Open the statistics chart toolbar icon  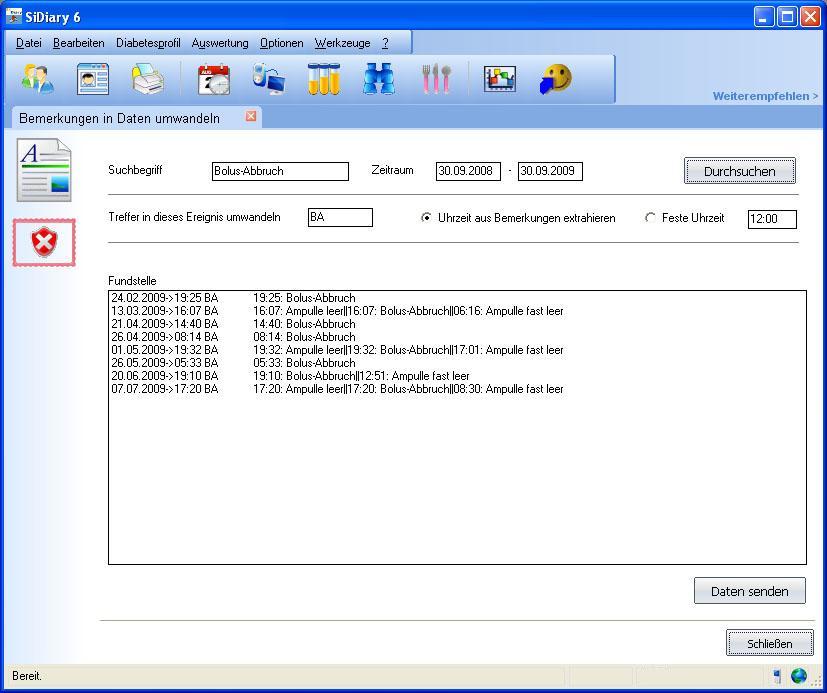499,79
